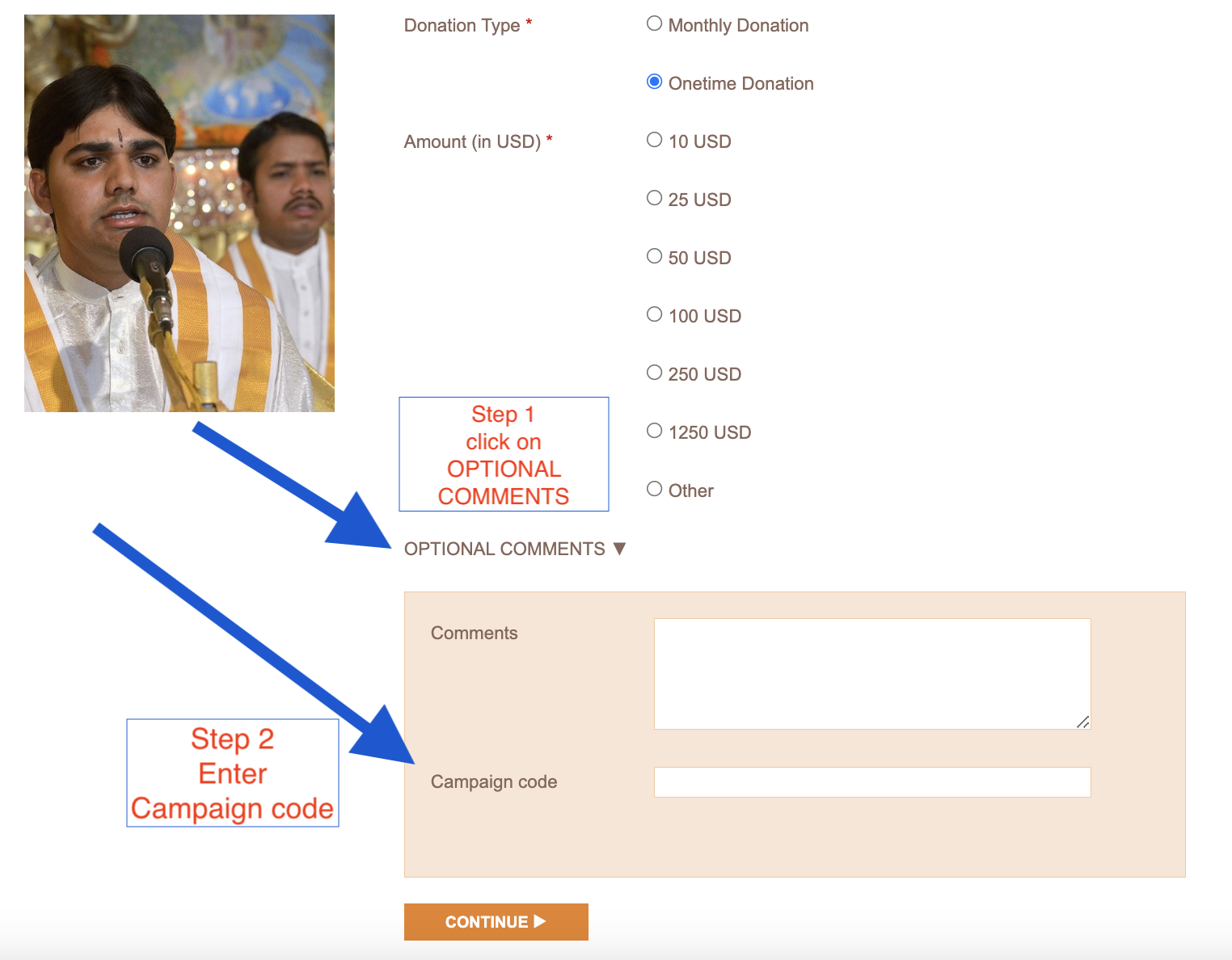Collapse the OPTIONAL COMMENTS section
1232x960 pixels.
(x=515, y=549)
